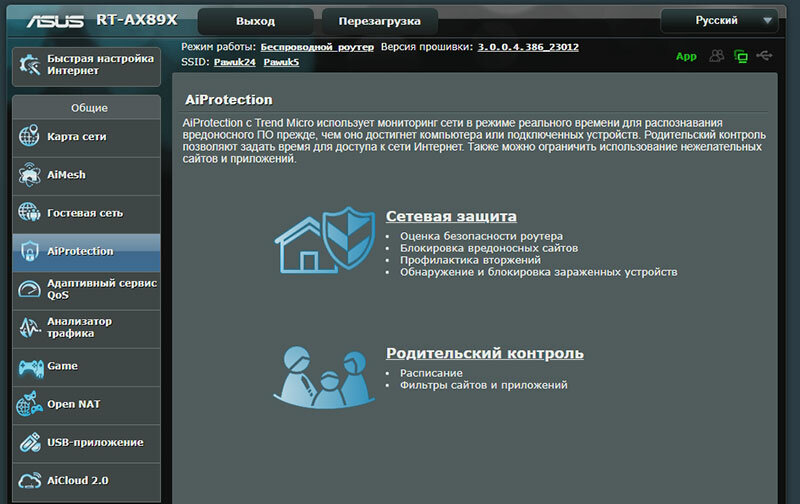Screen dimensions: 800x504
Task: Click the house and shield illustration
Action: click(x=324, y=240)
